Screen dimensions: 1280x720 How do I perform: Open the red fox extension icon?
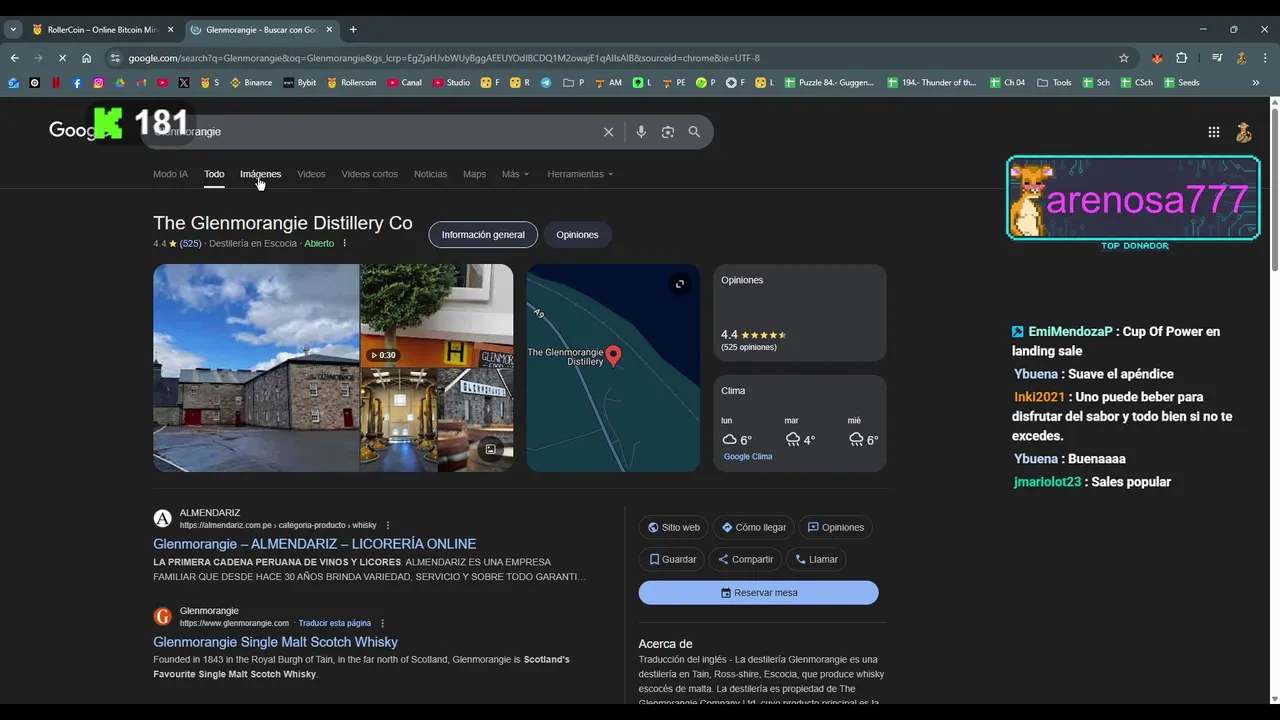tap(1157, 58)
